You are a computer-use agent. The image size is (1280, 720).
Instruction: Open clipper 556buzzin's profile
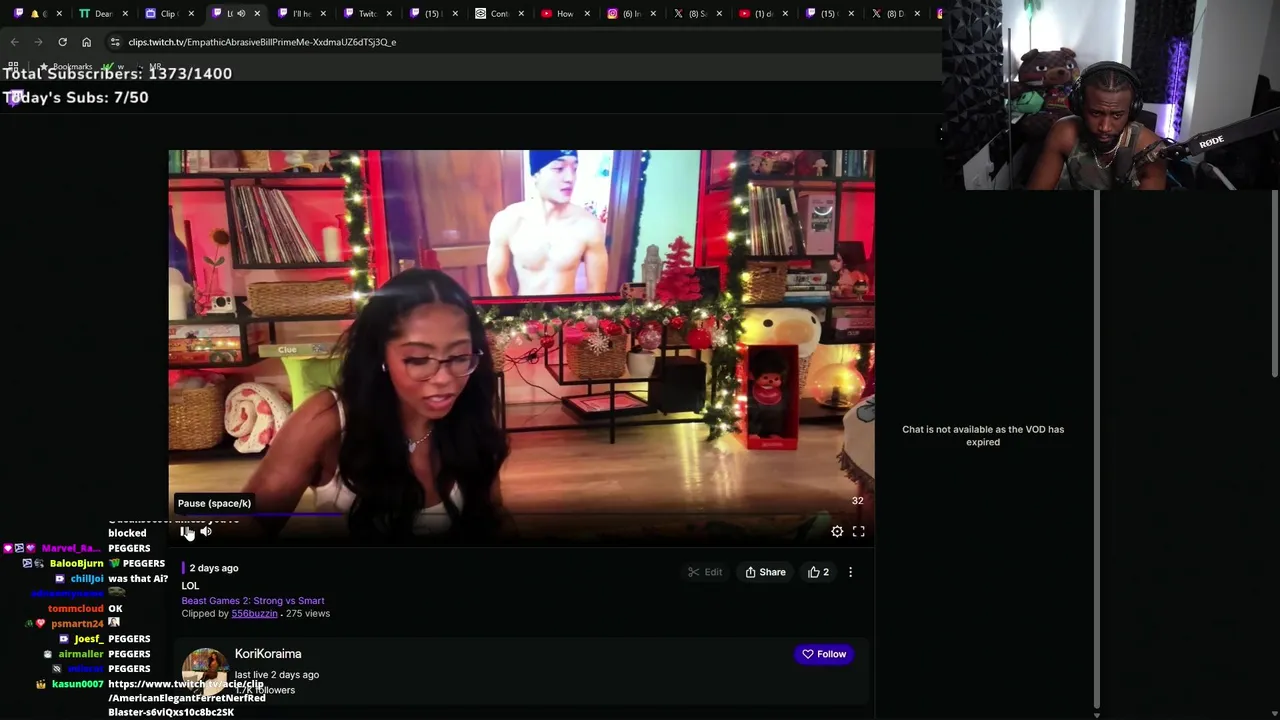(254, 613)
